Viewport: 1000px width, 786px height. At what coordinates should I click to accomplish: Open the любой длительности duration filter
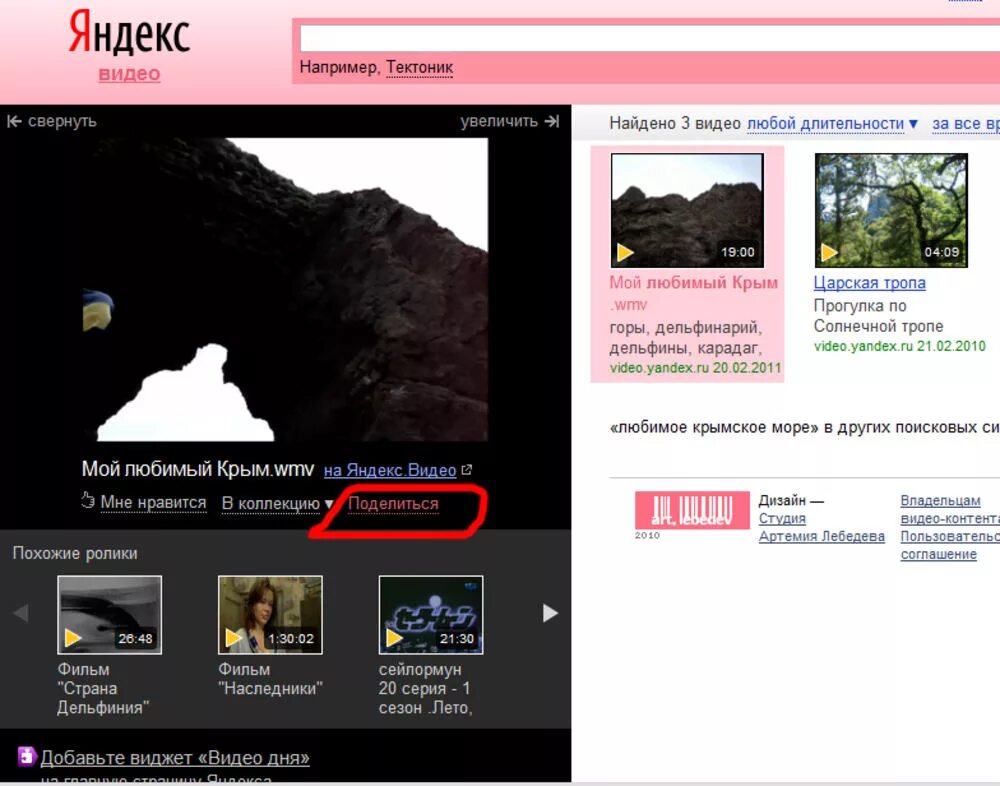832,123
